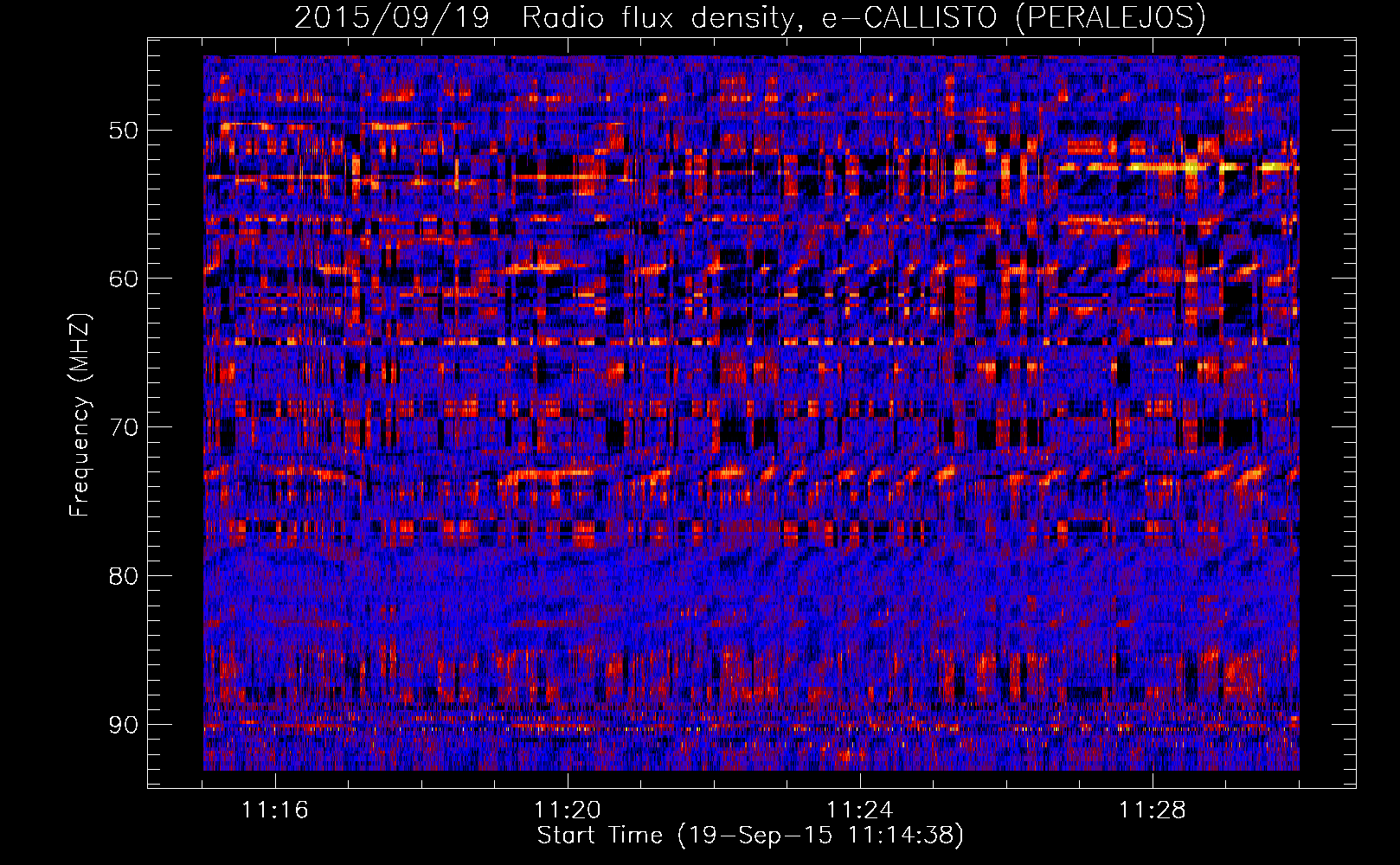Click the plot title mentioning e-CALLISTO (PERALEJOS)
This screenshot has width=1400, height=865.
750,17
